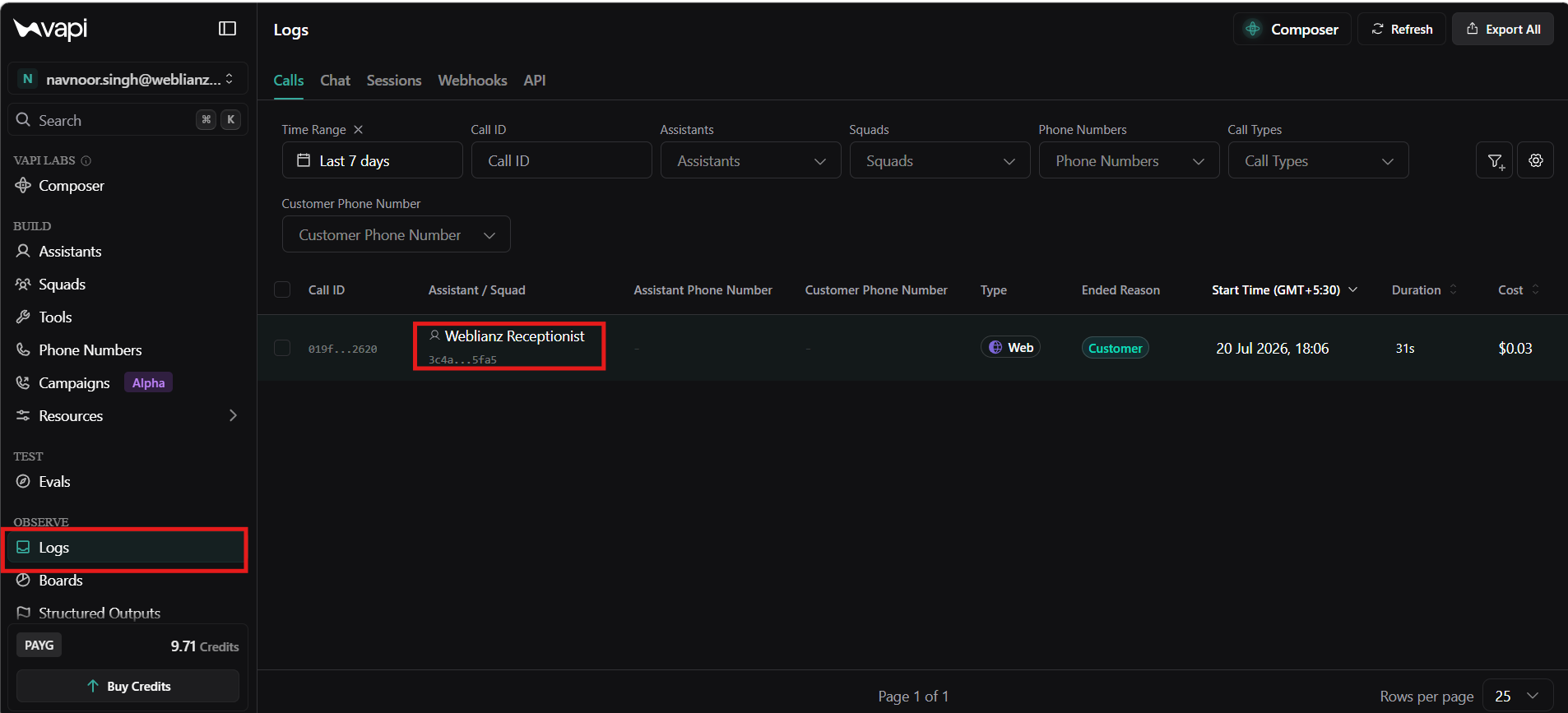
Task: Open the add filter funnel icon
Action: pyautogui.click(x=1495, y=160)
